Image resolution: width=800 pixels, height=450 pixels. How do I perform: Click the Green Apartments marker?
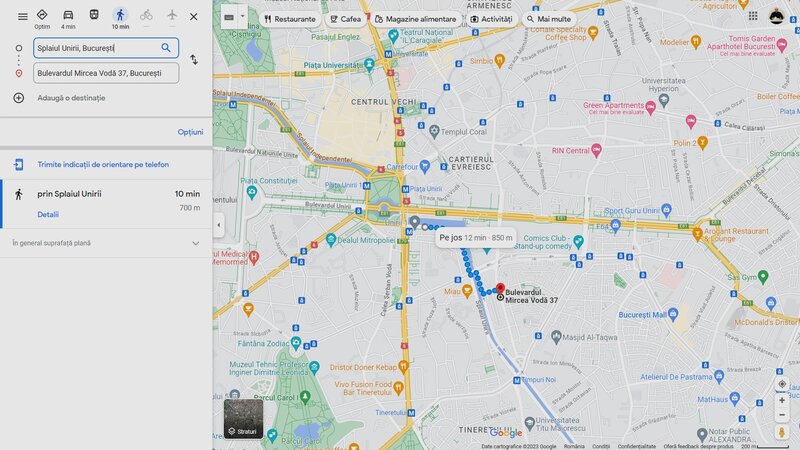click(650, 107)
